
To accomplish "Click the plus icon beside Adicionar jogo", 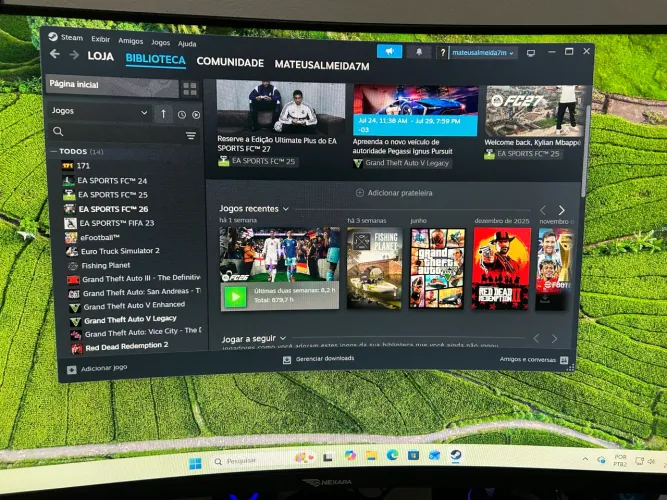I will tap(71, 370).
